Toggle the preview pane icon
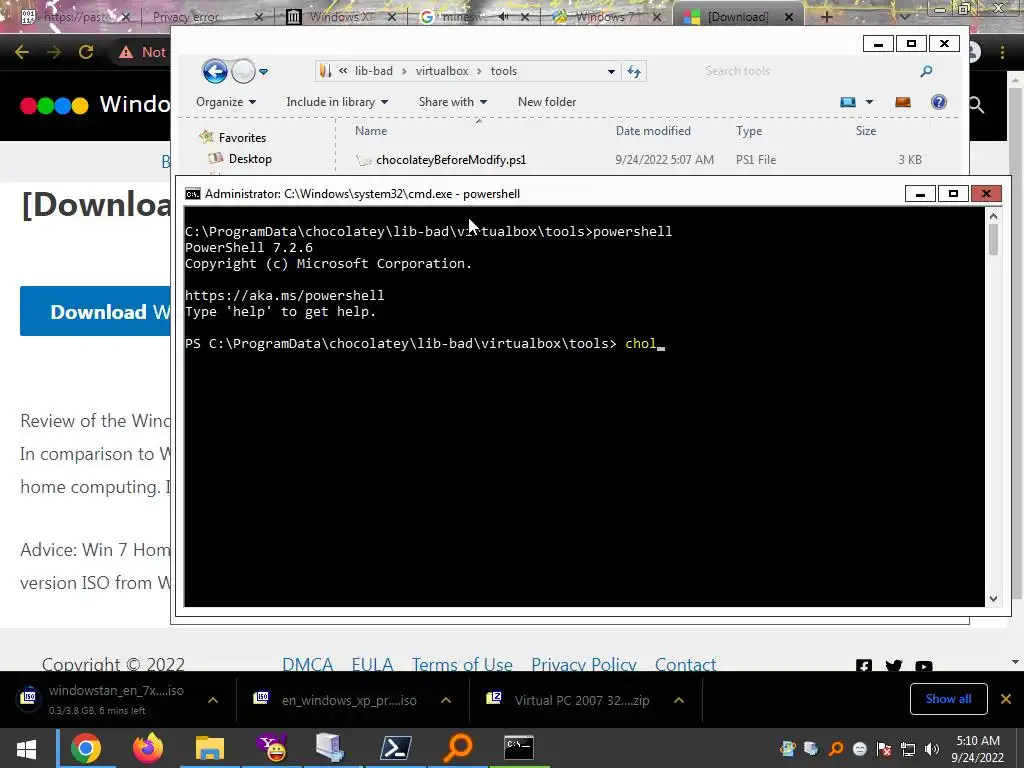This screenshot has width=1024, height=768. [x=903, y=102]
